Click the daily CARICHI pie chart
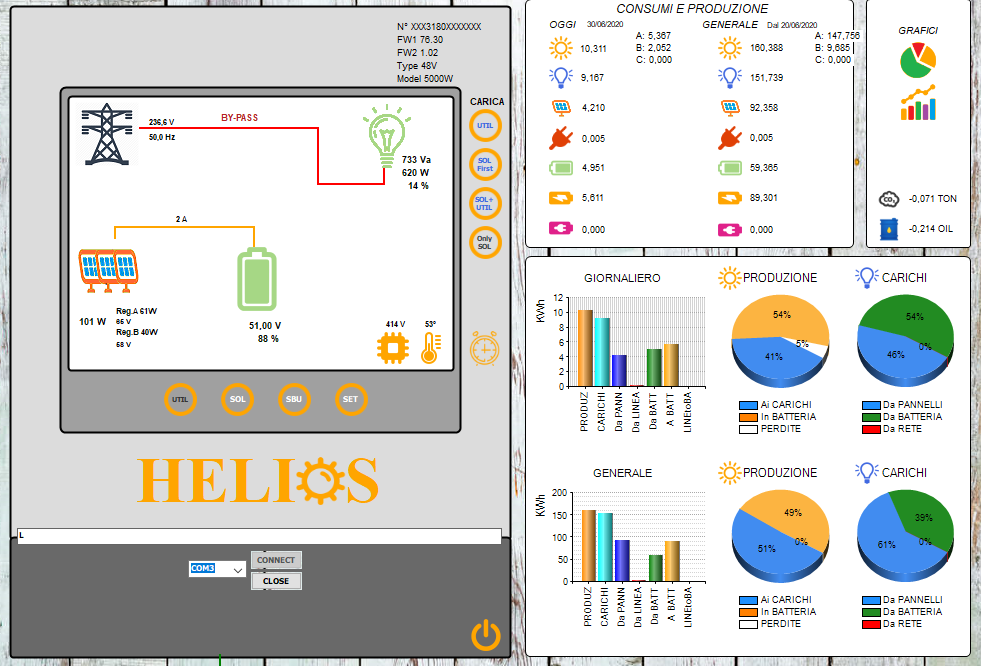The width and height of the screenshot is (981, 666). click(x=905, y=341)
